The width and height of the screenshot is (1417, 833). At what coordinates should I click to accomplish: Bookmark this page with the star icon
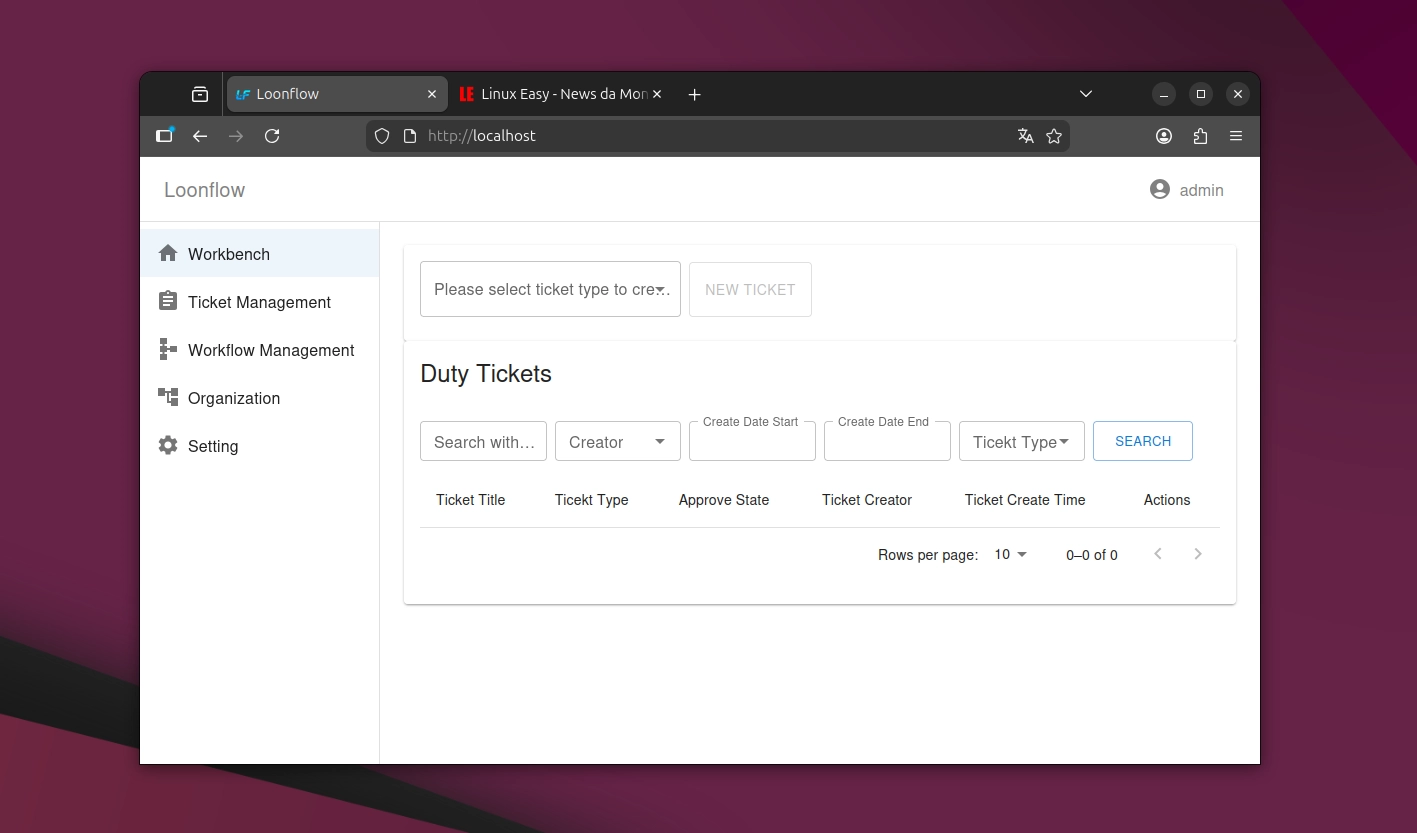click(1054, 136)
